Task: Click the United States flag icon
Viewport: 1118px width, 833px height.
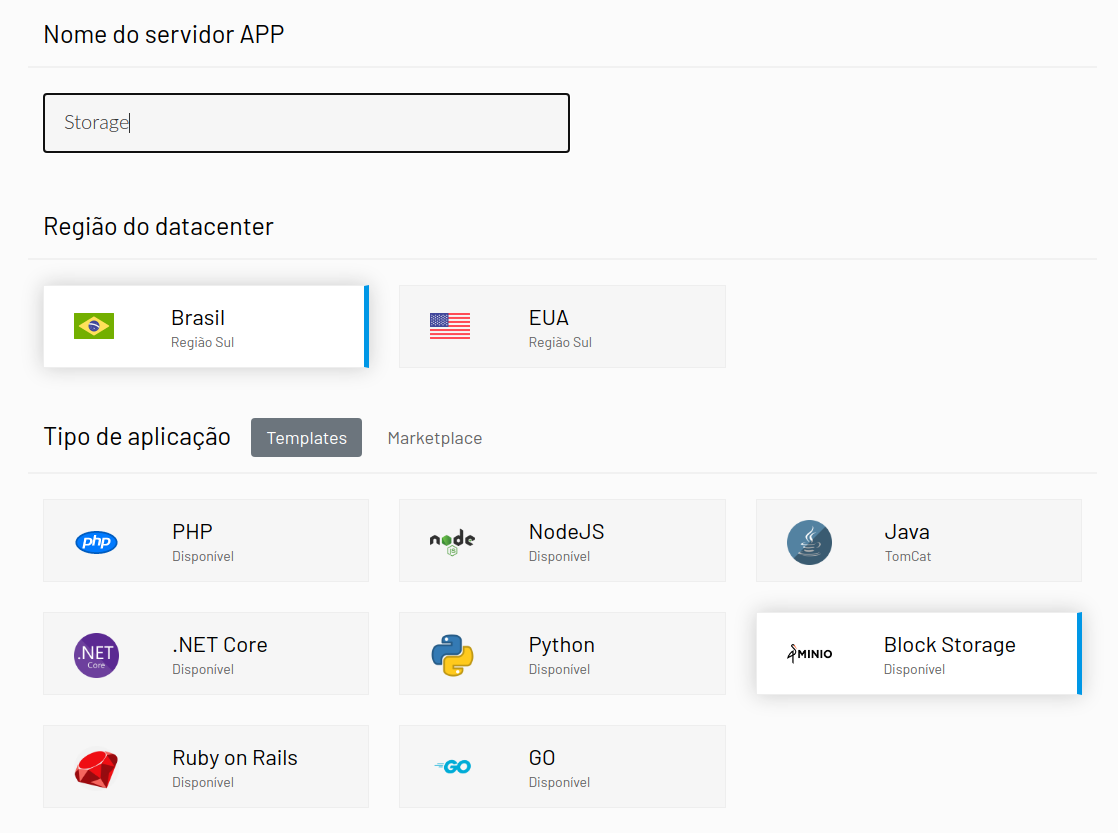Action: [450, 326]
